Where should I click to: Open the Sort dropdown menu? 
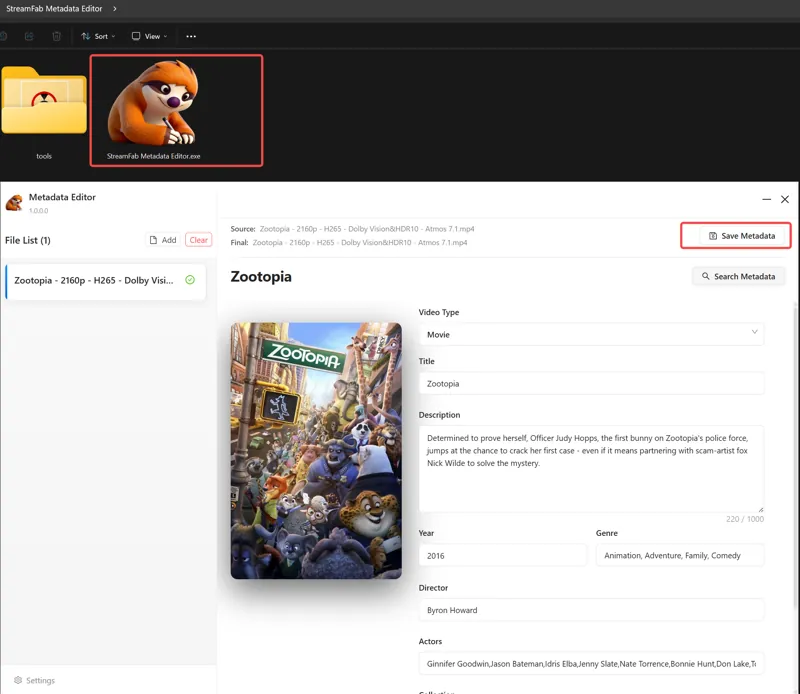coord(98,36)
